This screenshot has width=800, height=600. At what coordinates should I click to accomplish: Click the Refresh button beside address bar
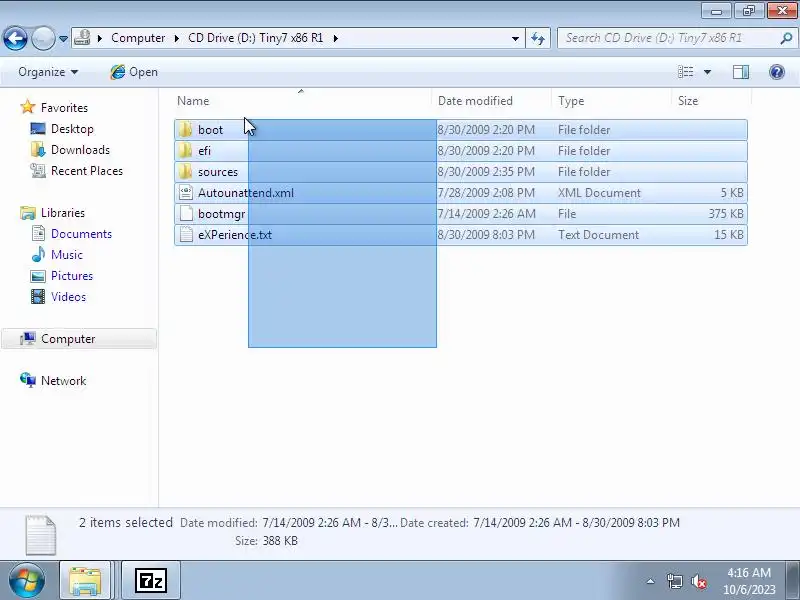tap(538, 38)
